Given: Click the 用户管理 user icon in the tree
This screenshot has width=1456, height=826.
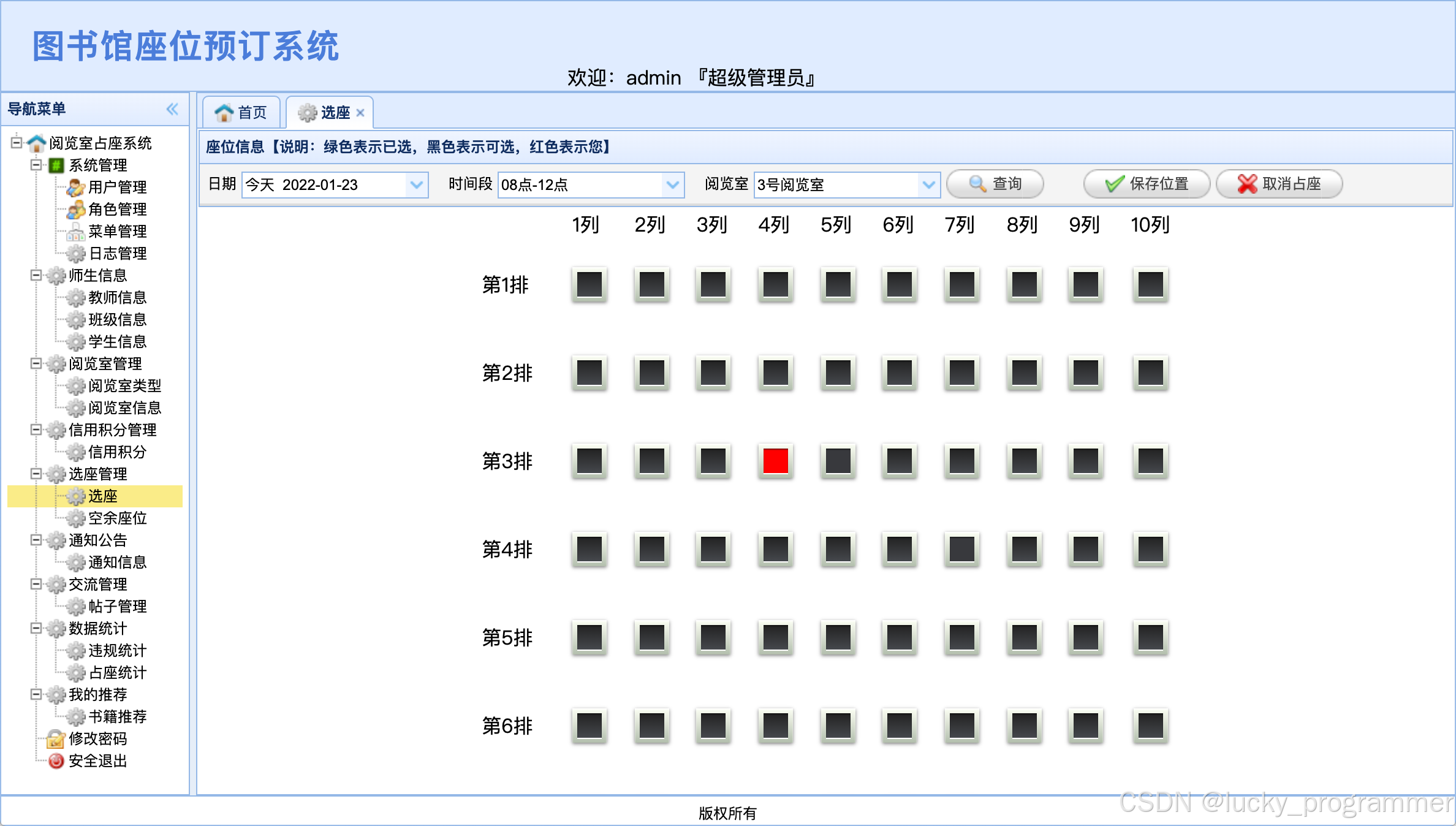Looking at the screenshot, I should 75,187.
